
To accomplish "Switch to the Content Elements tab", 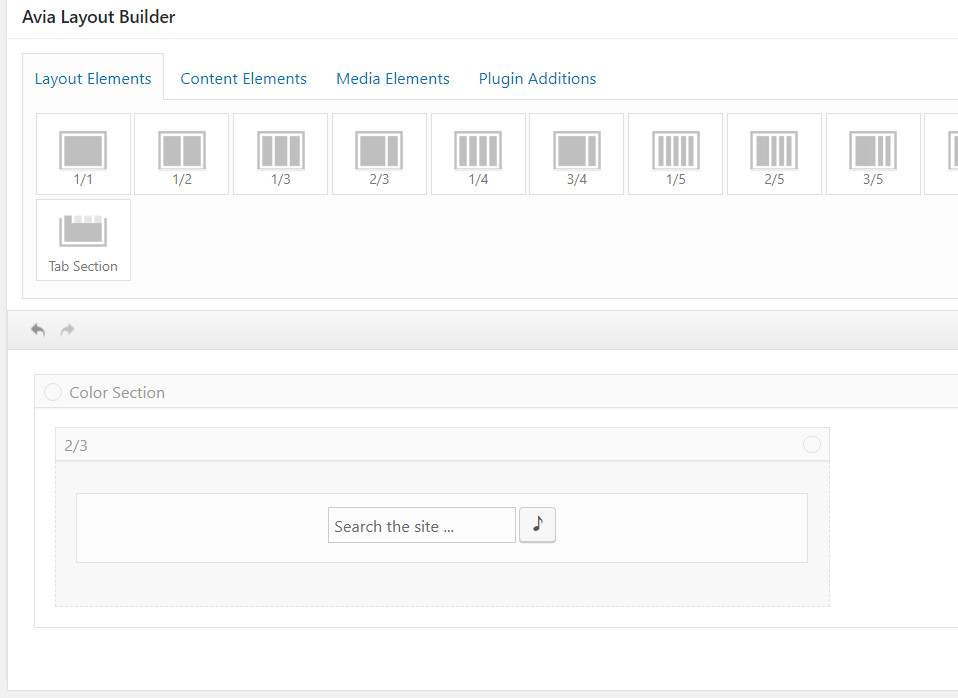I will [243, 78].
